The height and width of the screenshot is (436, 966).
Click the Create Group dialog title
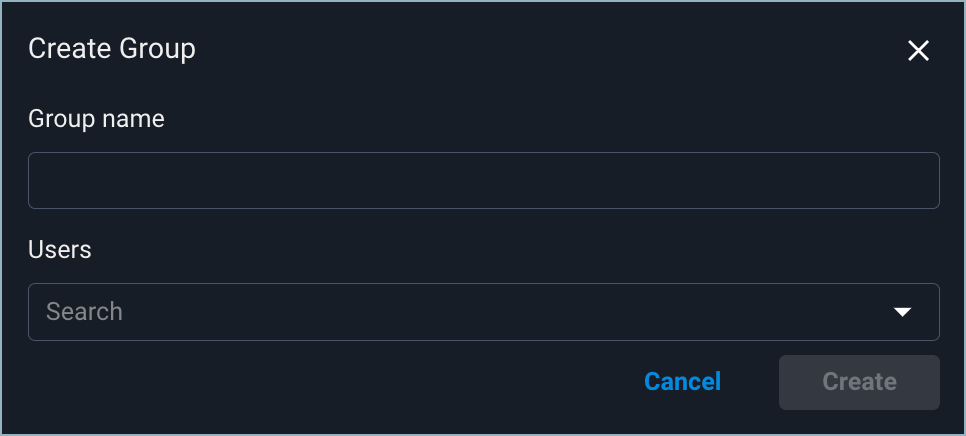(111, 48)
